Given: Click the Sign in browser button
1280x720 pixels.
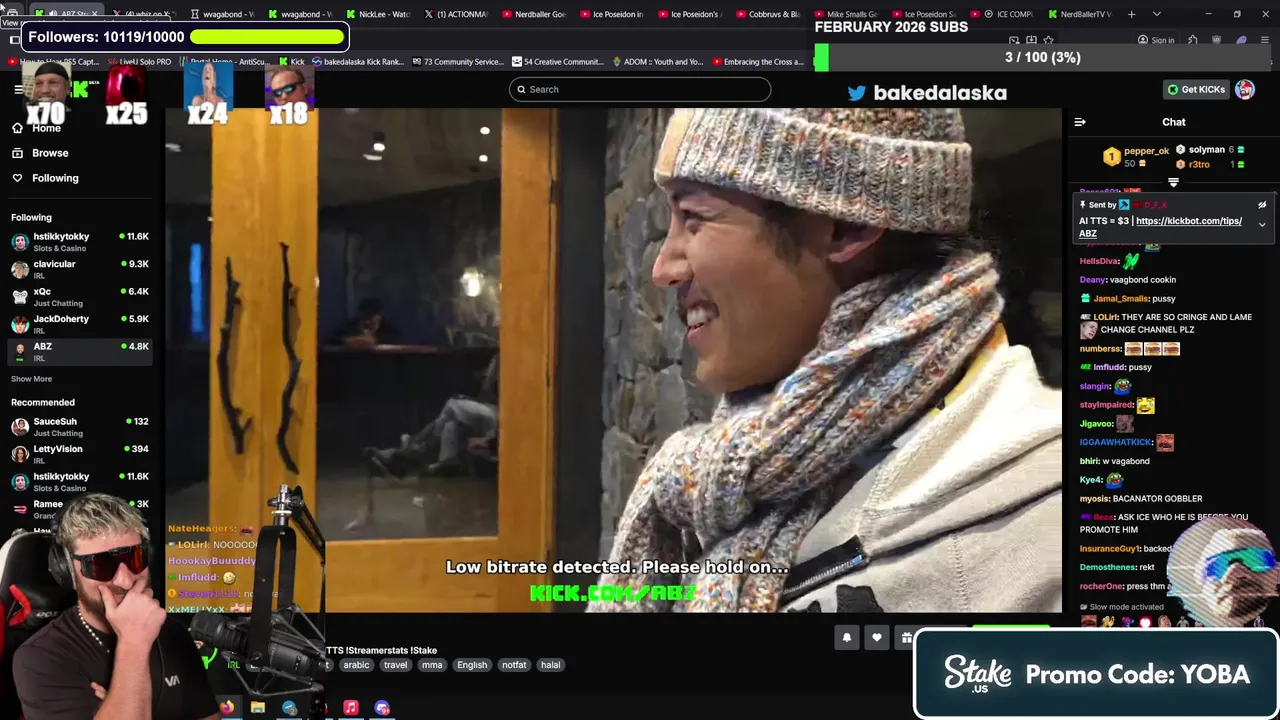Looking at the screenshot, I should point(1156,40).
